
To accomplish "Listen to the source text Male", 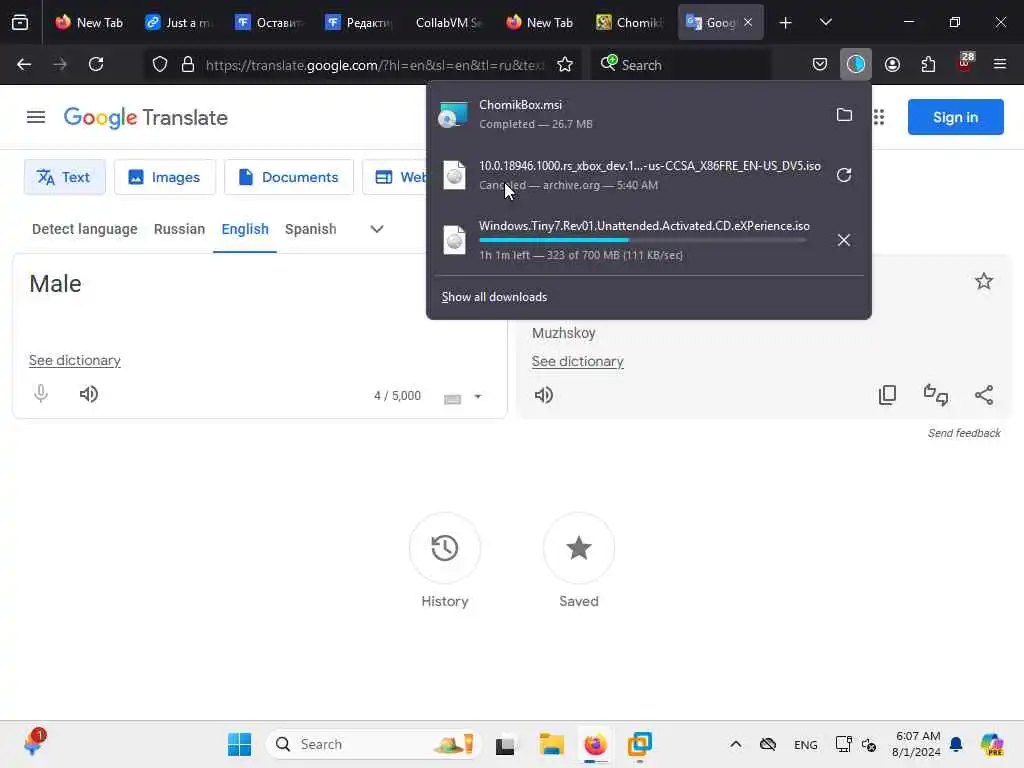I will pos(89,394).
